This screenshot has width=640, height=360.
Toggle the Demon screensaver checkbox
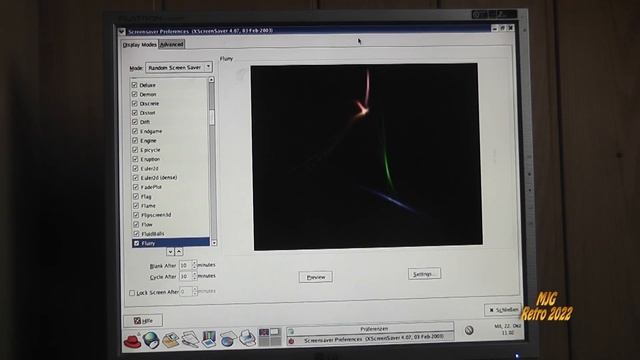click(134, 94)
